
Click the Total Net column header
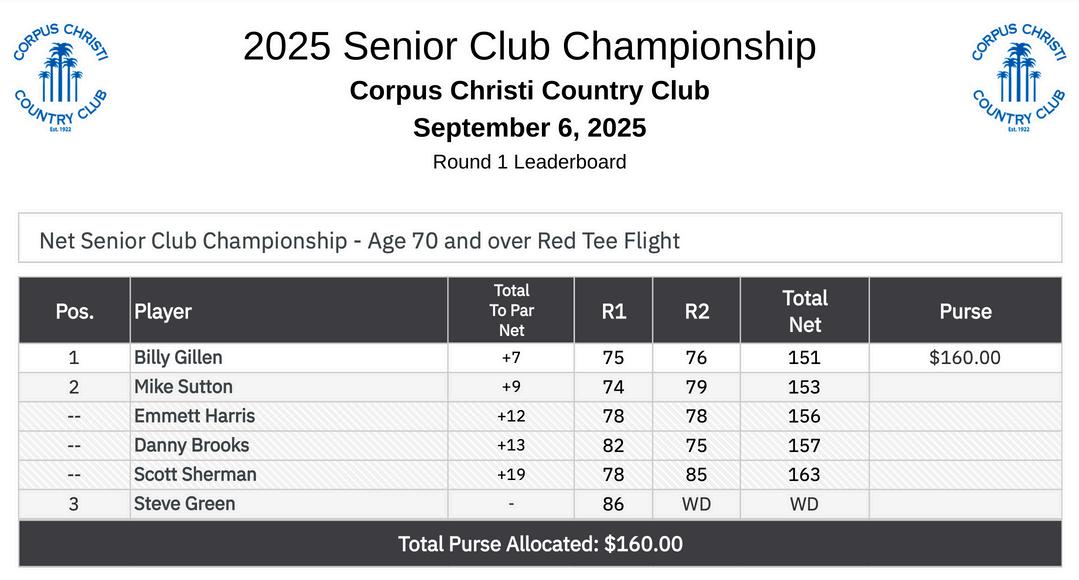805,311
